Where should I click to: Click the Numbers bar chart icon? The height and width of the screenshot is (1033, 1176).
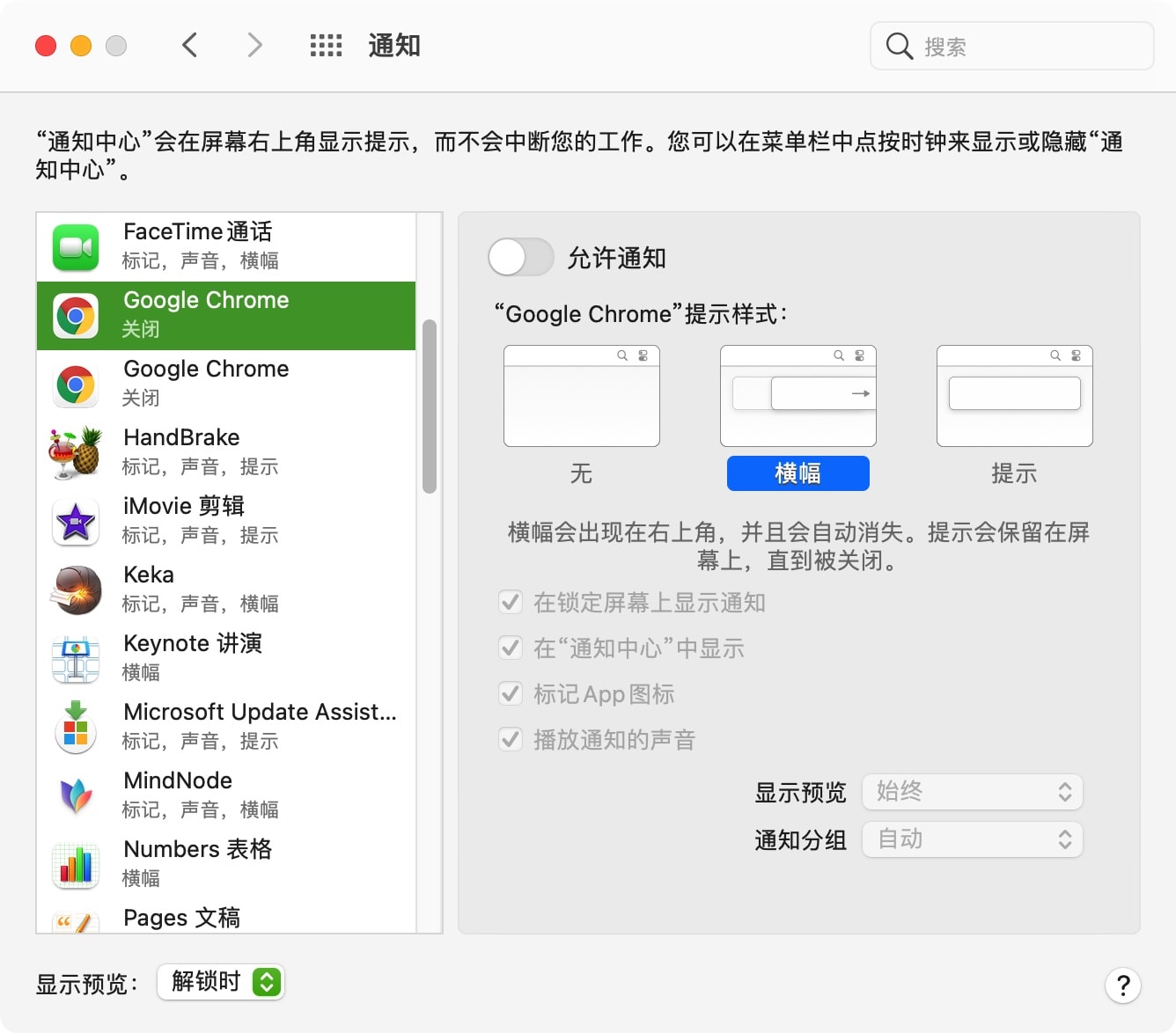76,865
